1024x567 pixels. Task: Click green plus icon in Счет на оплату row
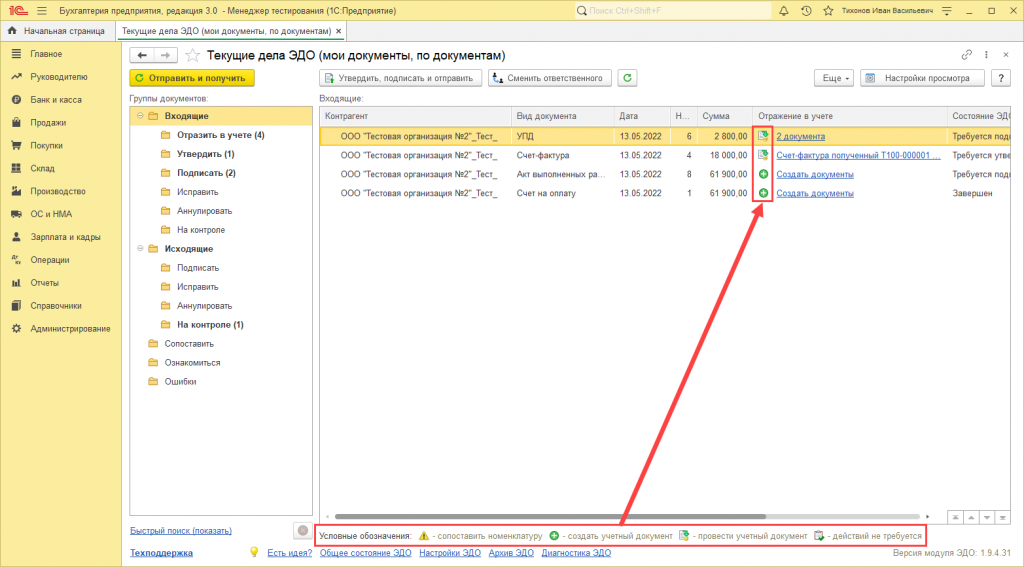coord(763,193)
